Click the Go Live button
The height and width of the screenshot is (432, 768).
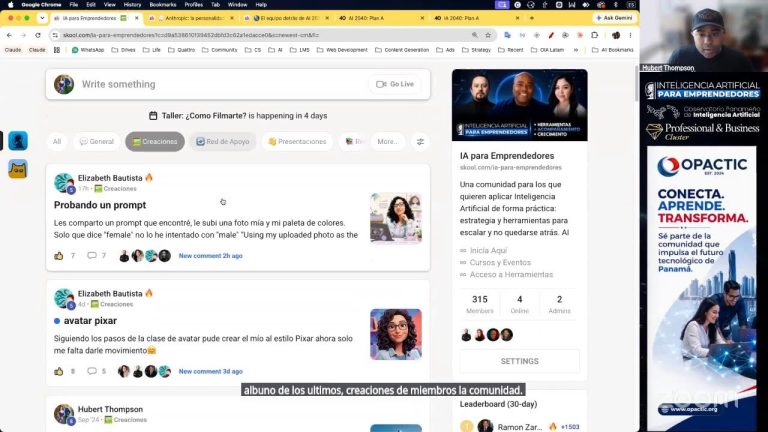(395, 84)
